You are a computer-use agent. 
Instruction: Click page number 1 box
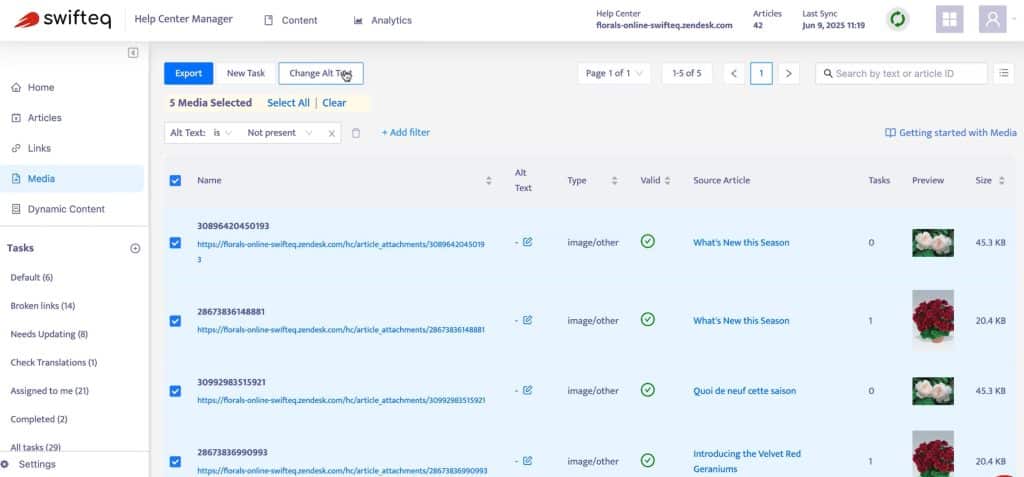pyautogui.click(x=761, y=73)
